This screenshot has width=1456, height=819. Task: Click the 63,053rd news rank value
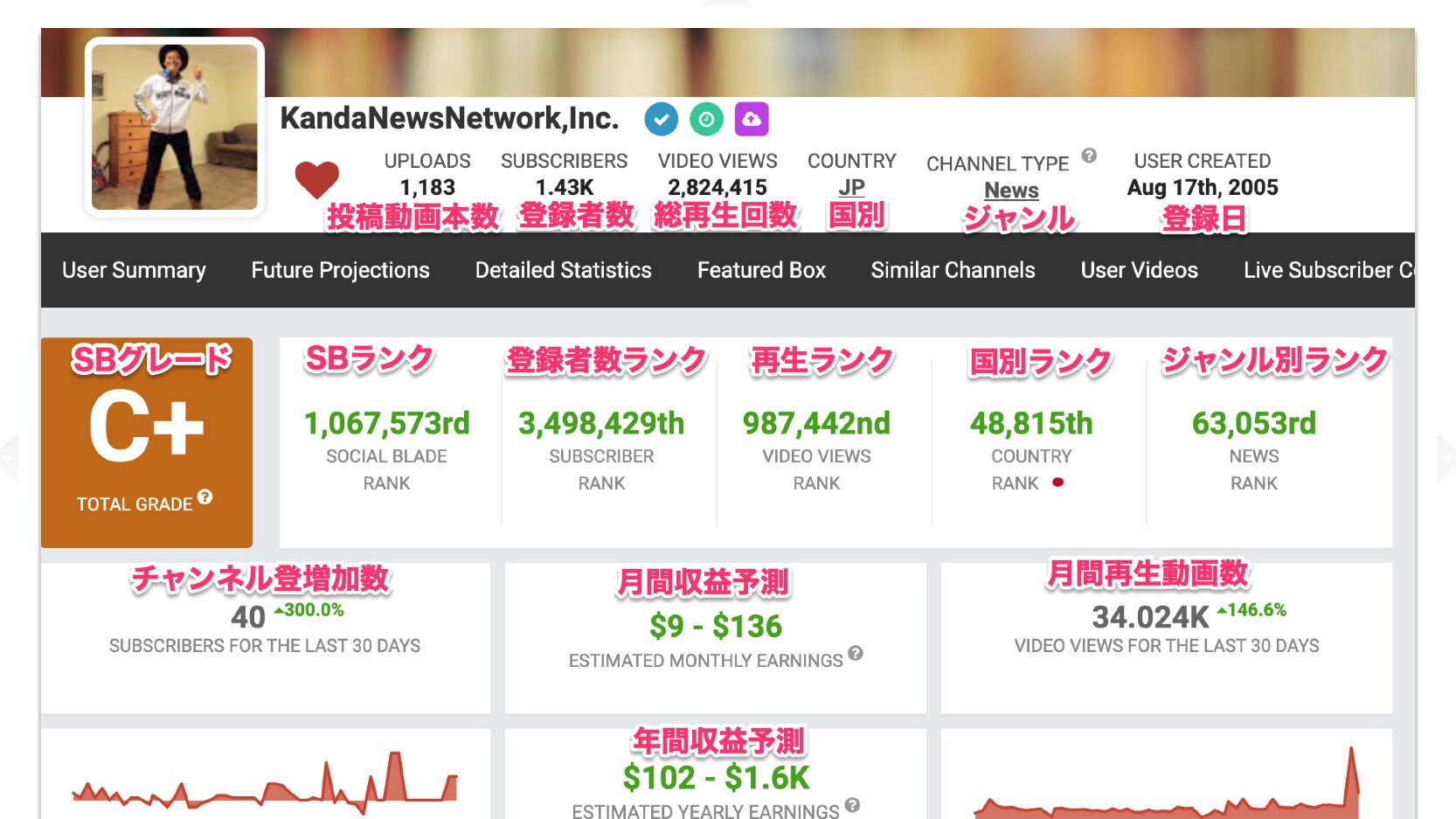click(1254, 423)
